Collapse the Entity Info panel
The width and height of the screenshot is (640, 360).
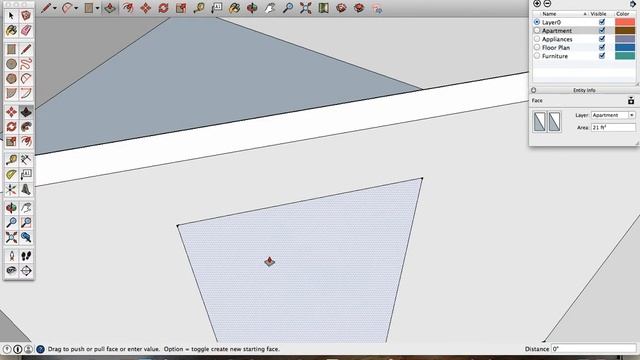tap(533, 90)
